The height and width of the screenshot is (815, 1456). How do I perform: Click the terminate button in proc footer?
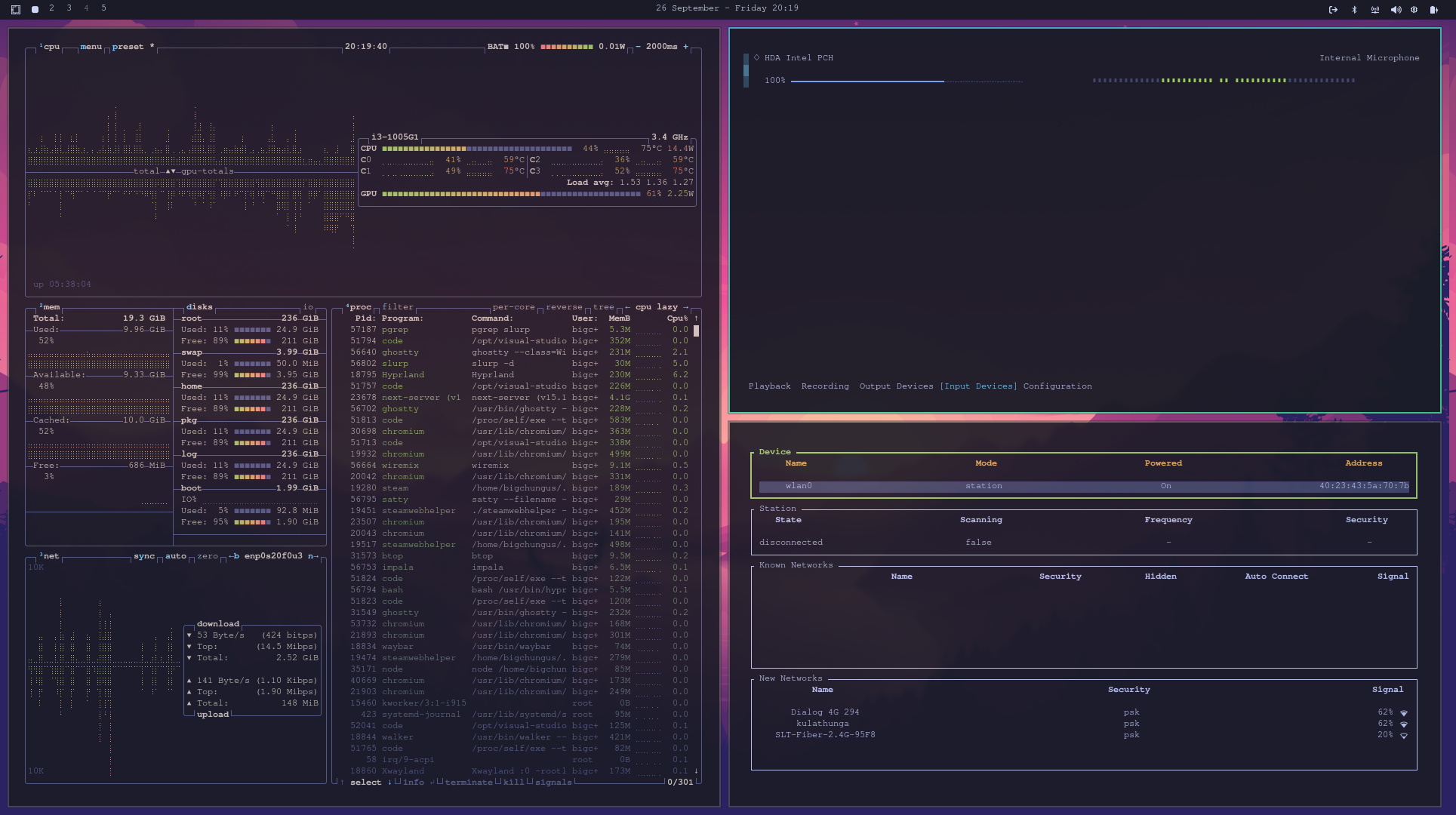(468, 783)
